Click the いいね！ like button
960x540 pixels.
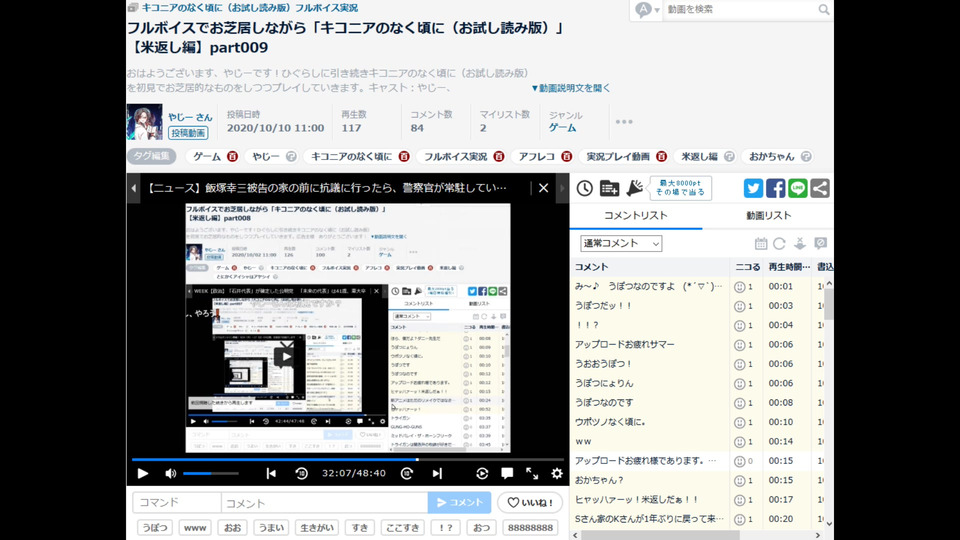[530, 503]
